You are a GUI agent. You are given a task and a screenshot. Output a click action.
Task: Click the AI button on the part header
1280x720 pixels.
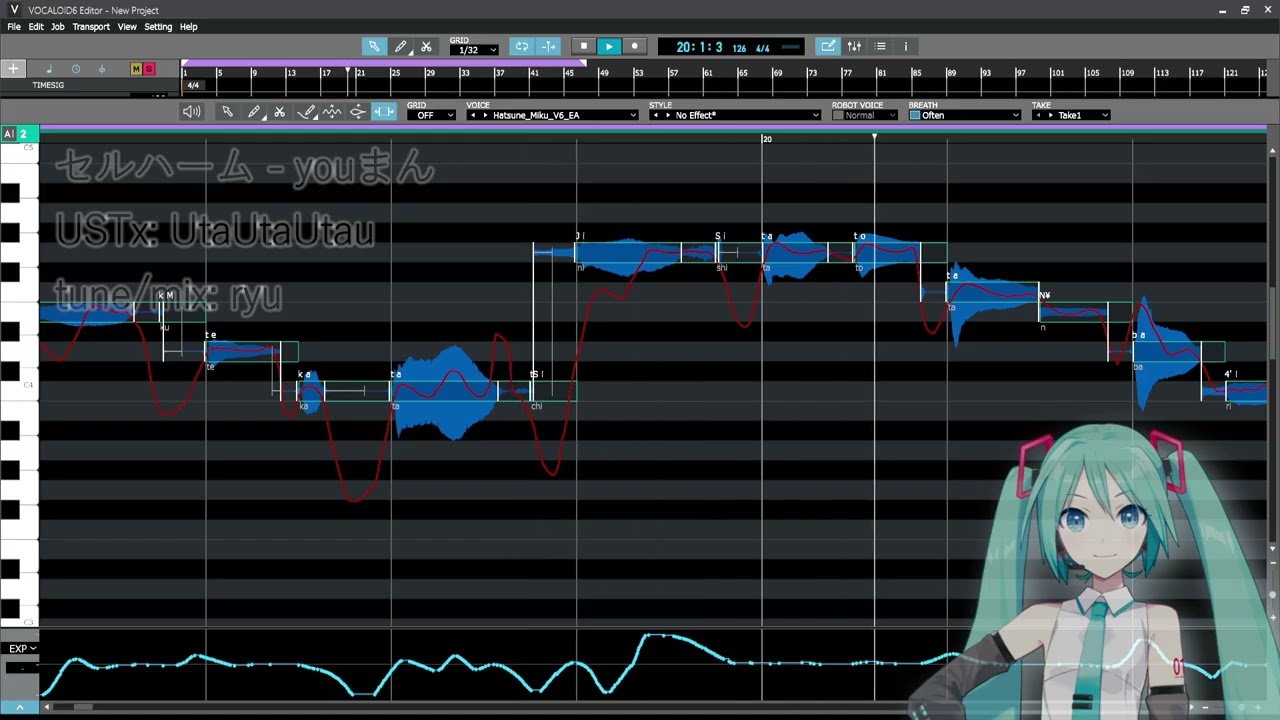point(8,134)
